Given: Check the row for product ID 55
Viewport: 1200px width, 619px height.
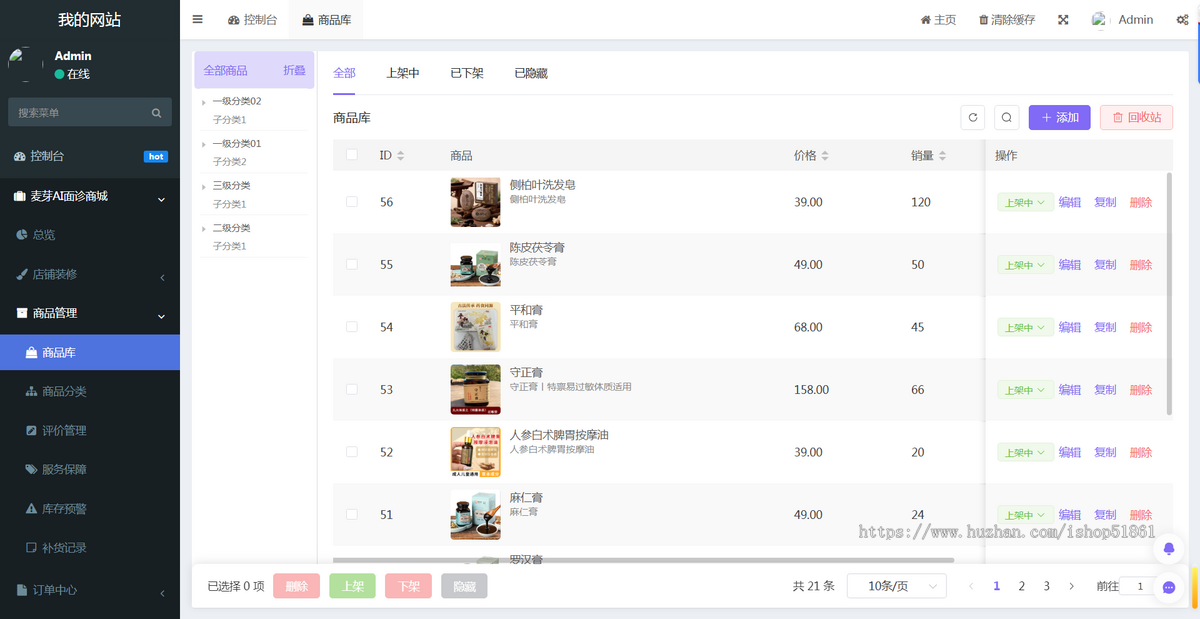Looking at the screenshot, I should point(351,264).
